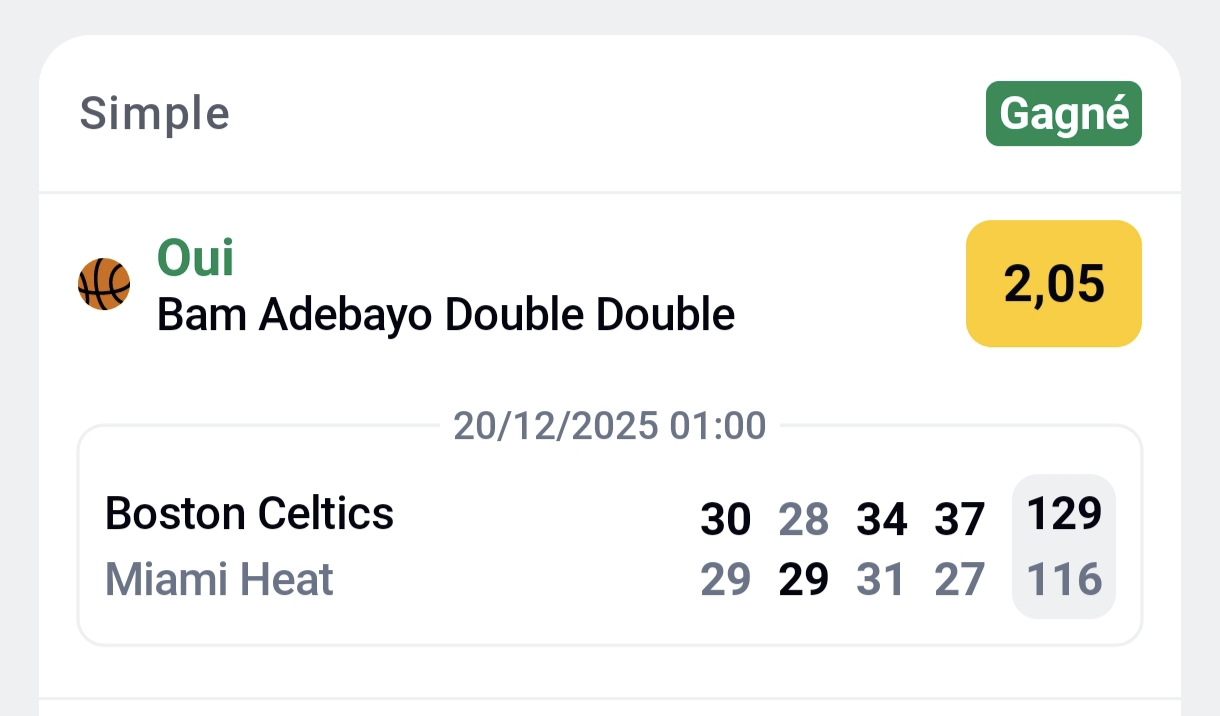
Task: Click Miami Heat second quarter bold score
Action: pyautogui.click(x=804, y=580)
